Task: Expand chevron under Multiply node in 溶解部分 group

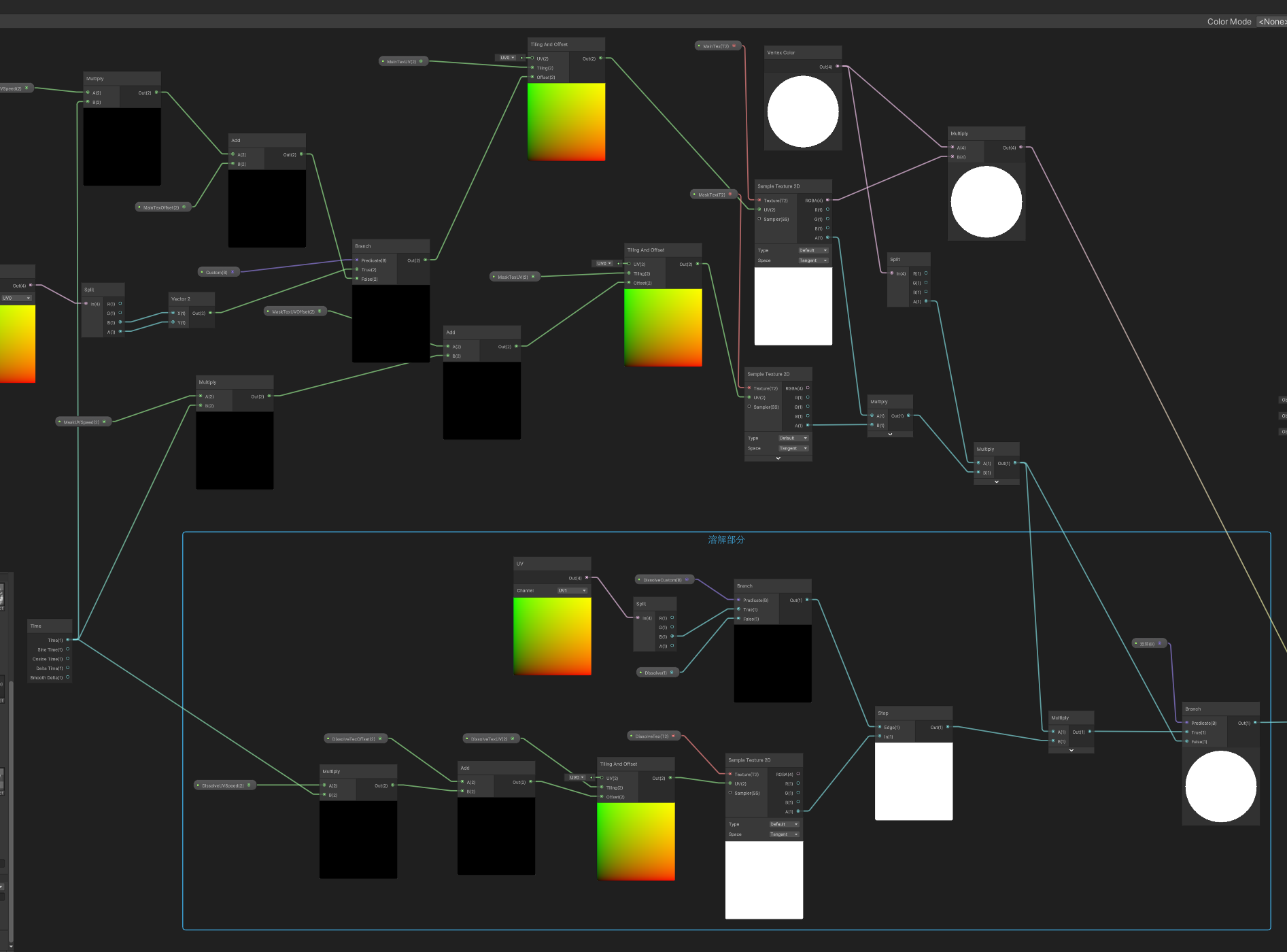Action: (1071, 750)
